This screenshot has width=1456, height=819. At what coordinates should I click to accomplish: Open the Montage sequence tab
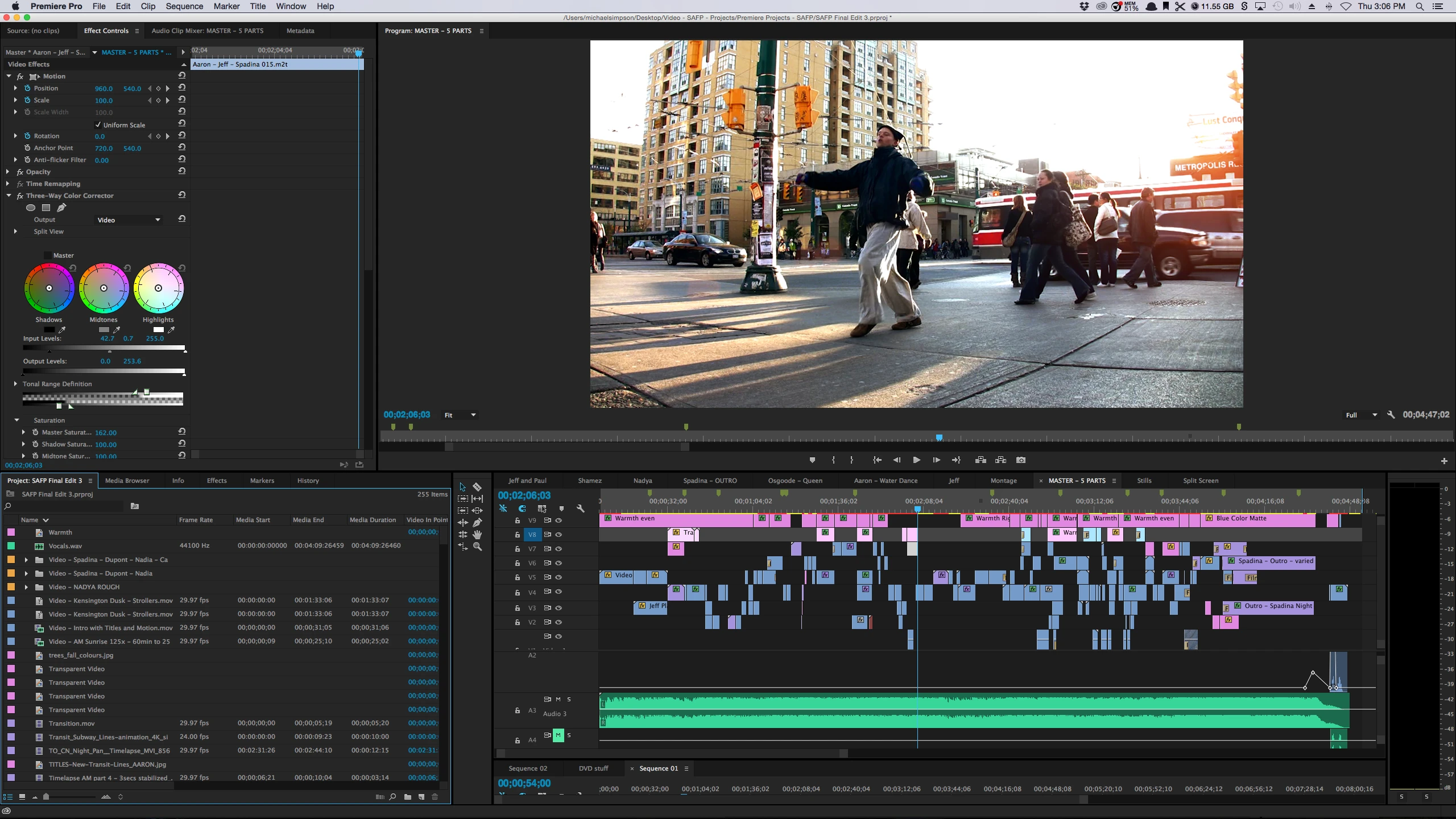pos(1003,481)
